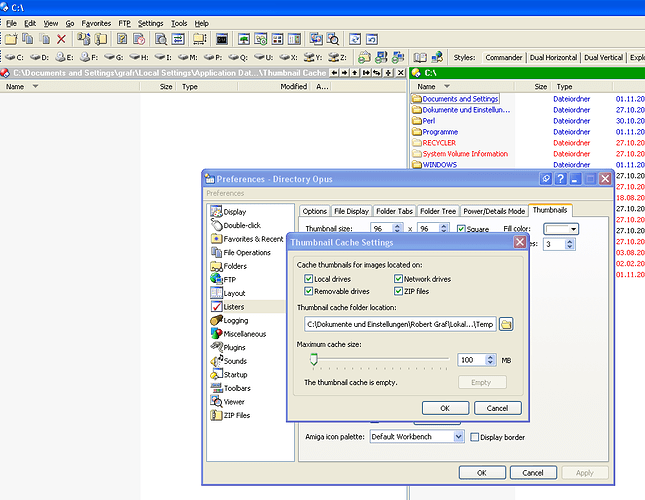Viewport: 645px width, 500px height.
Task: Toggle ZIP files checkbox
Action: (x=398, y=291)
